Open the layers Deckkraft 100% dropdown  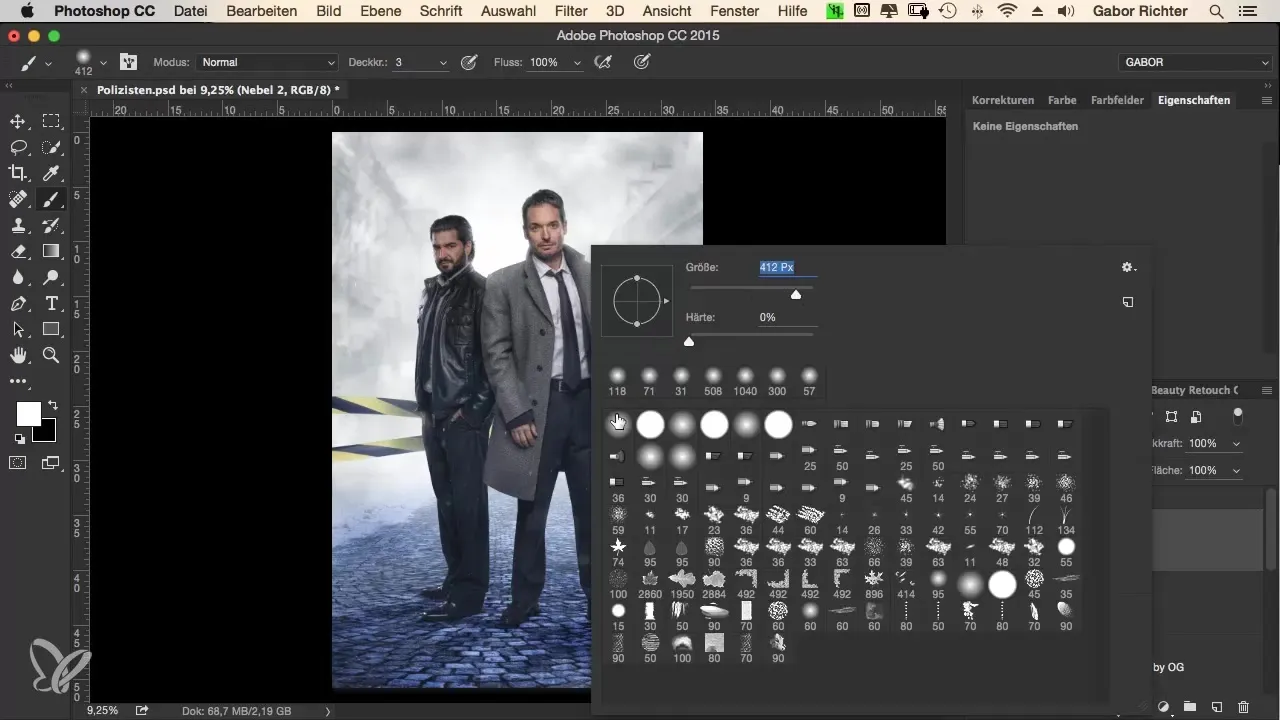click(1237, 443)
